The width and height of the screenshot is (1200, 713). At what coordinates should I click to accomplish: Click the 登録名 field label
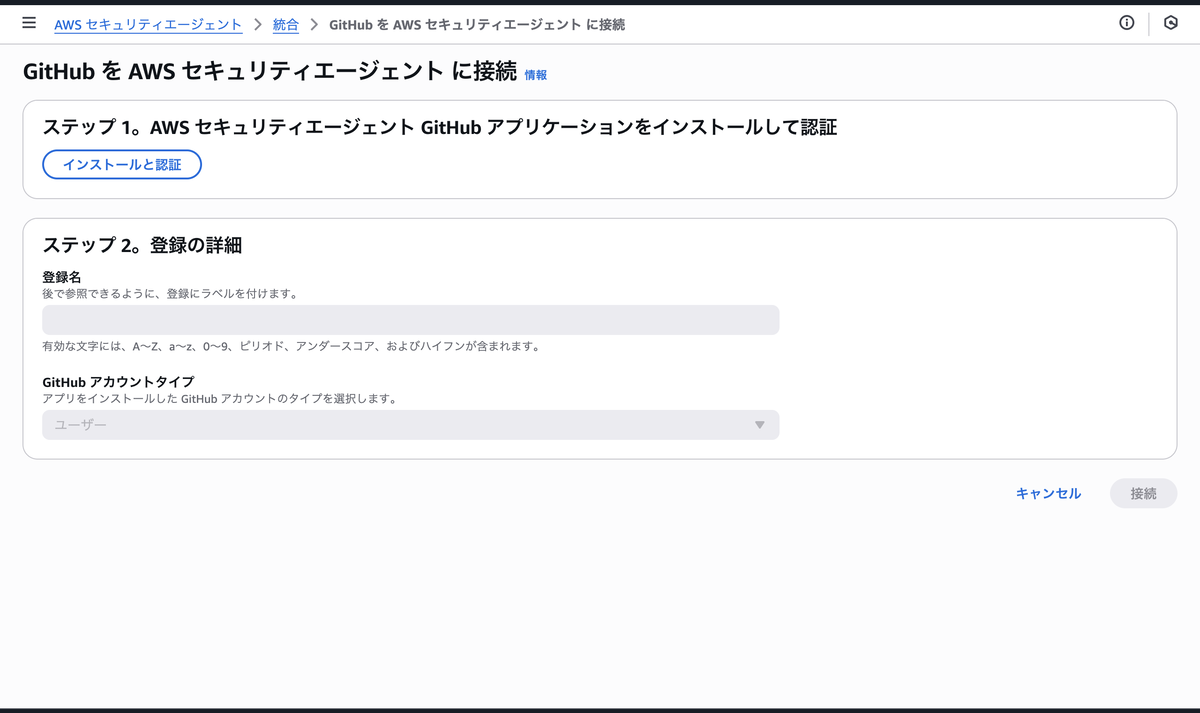click(x=62, y=277)
